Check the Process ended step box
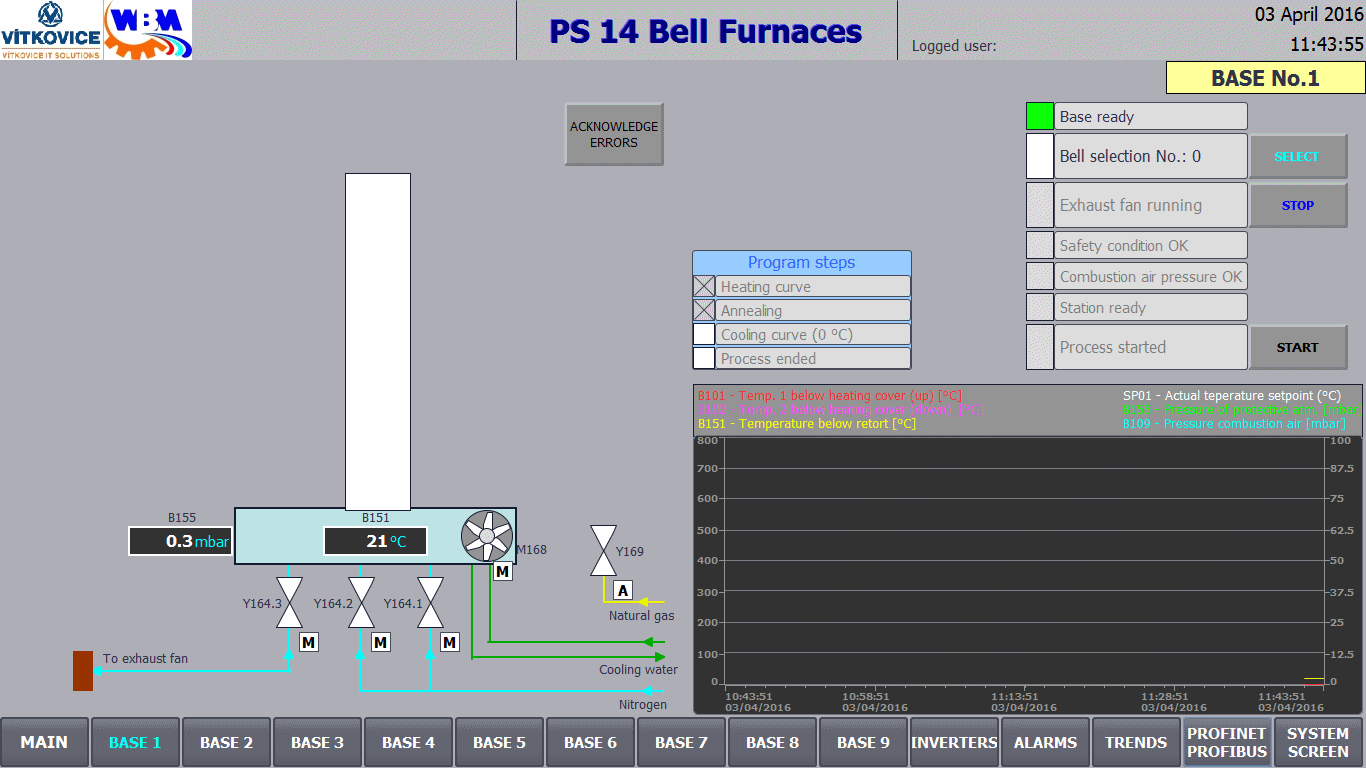 (x=704, y=358)
